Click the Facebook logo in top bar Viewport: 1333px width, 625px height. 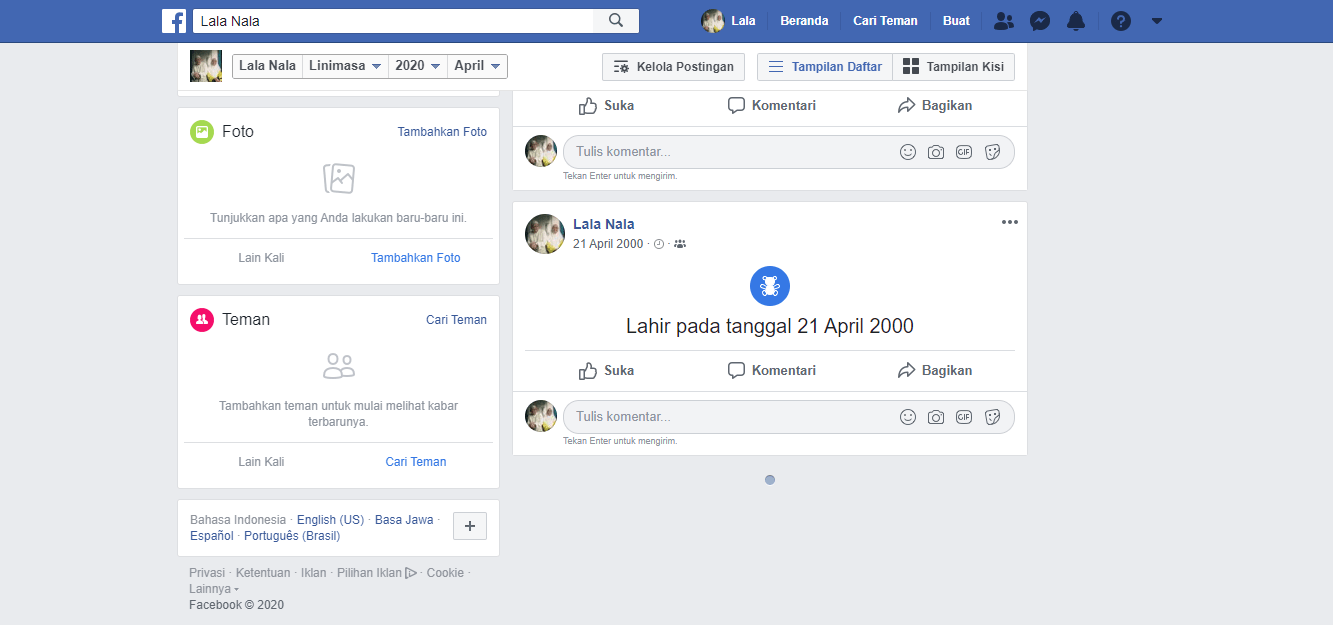(174, 21)
